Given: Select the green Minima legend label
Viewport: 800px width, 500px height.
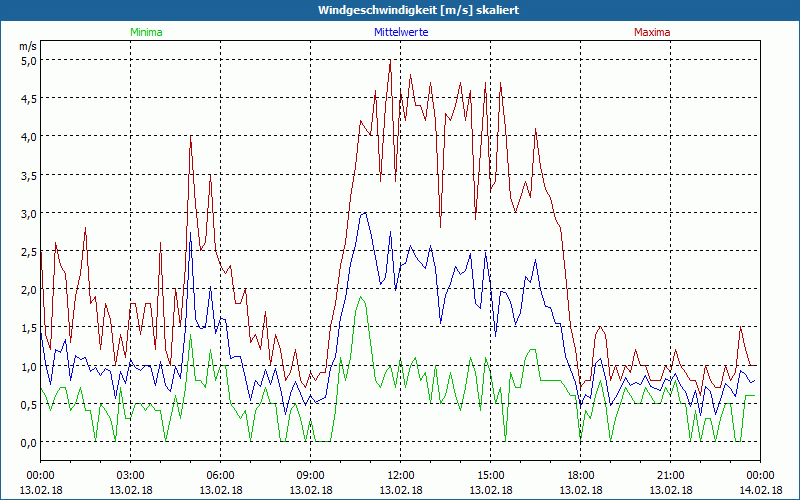Looking at the screenshot, I should click(x=146, y=32).
